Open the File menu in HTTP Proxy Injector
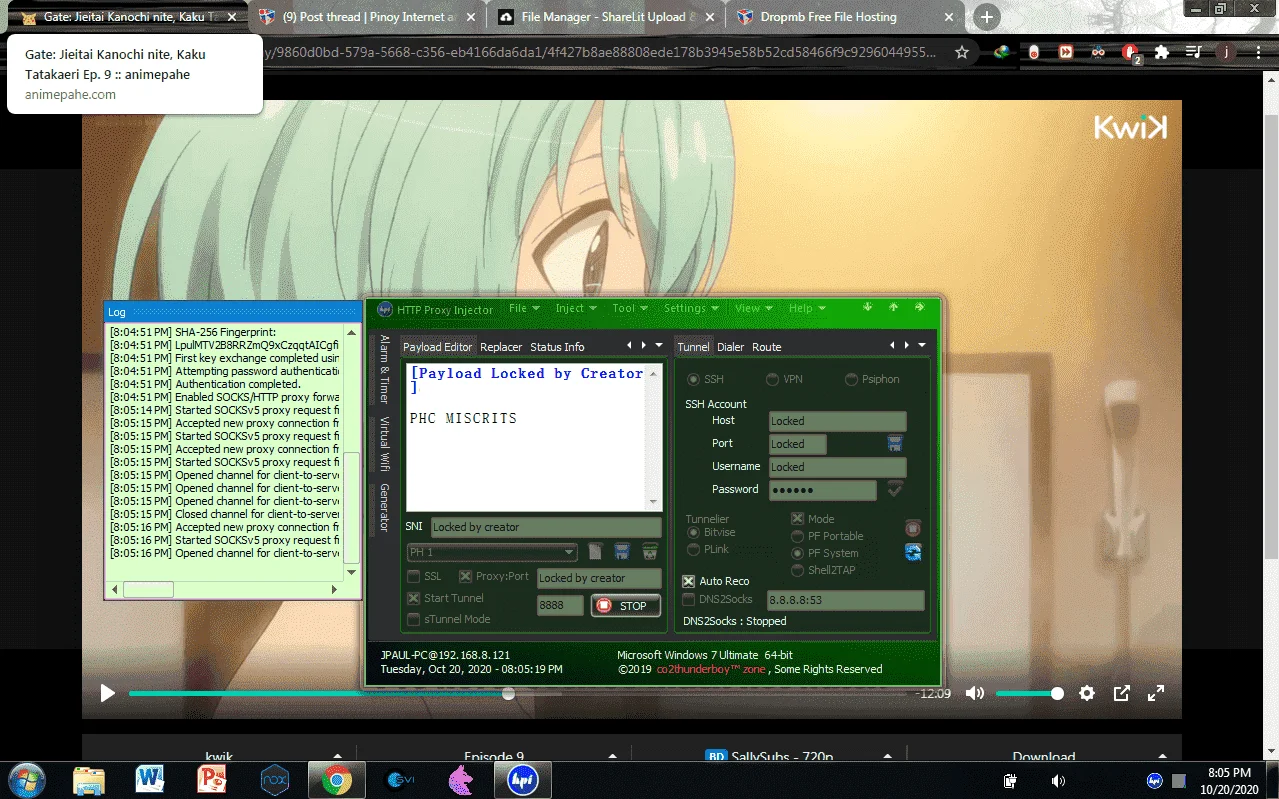The image size is (1279, 799). tap(524, 308)
